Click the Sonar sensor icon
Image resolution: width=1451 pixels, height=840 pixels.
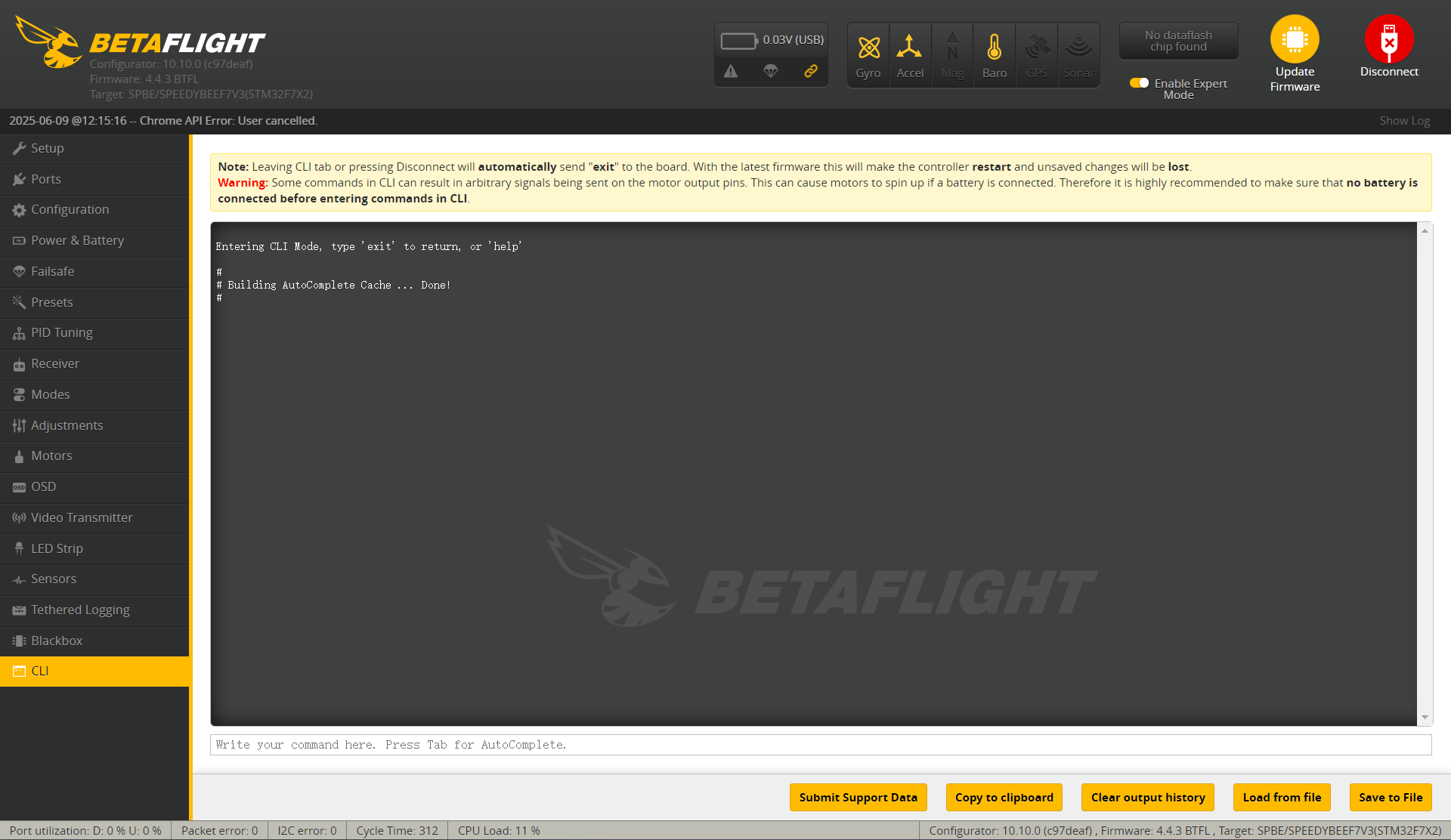1078,47
